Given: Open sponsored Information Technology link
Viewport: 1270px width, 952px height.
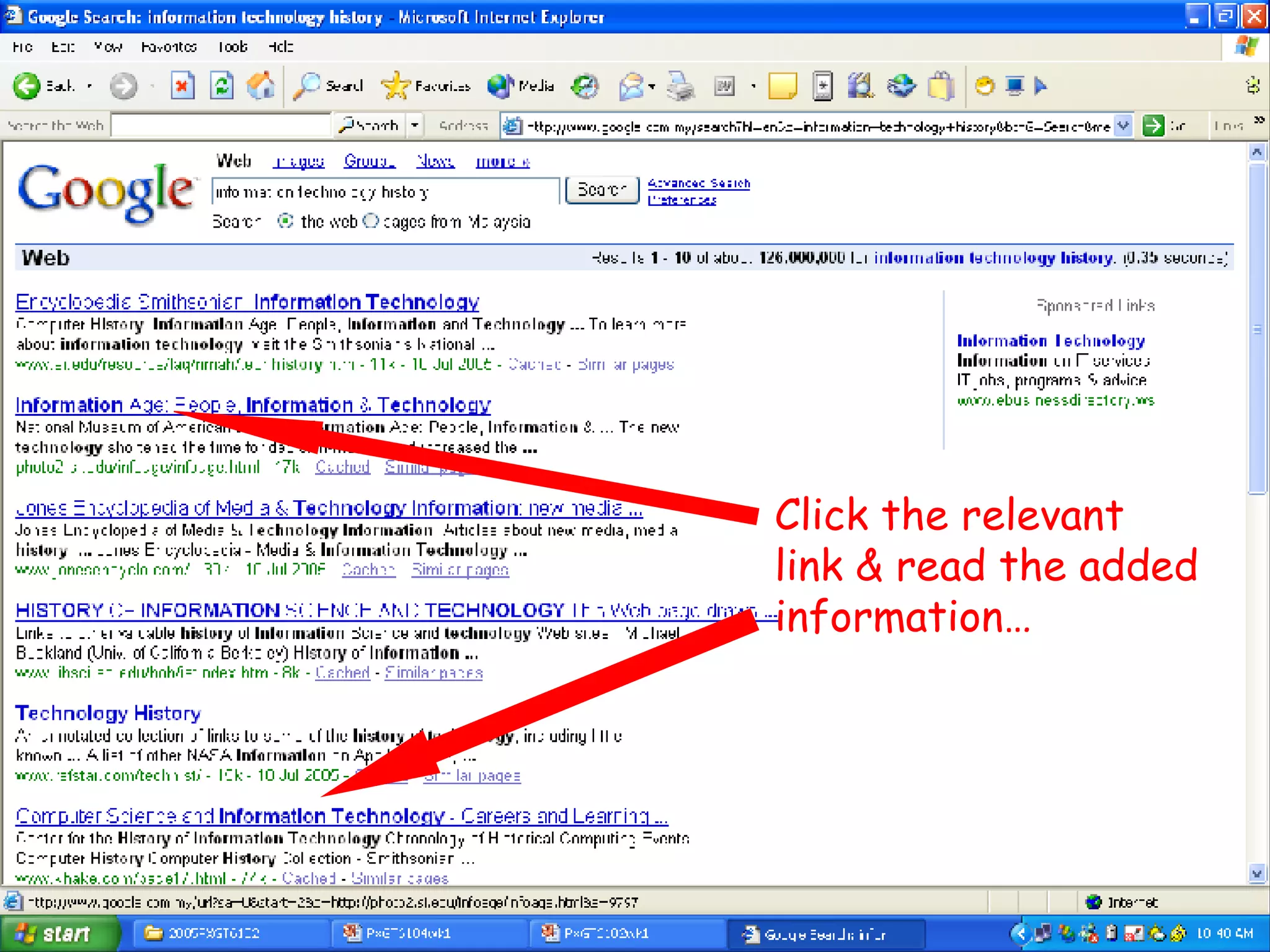Looking at the screenshot, I should click(1051, 341).
